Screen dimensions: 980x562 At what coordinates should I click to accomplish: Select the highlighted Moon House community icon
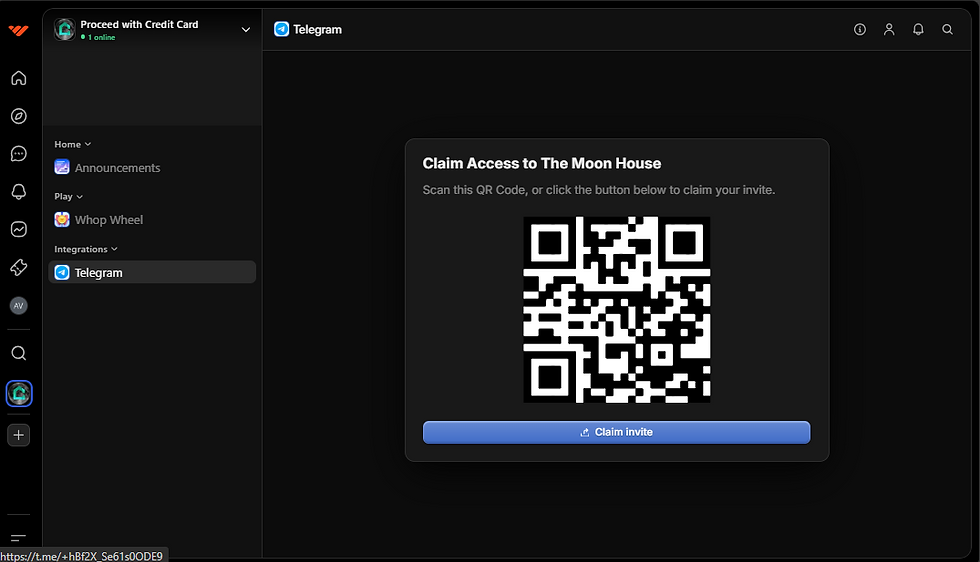tap(19, 394)
